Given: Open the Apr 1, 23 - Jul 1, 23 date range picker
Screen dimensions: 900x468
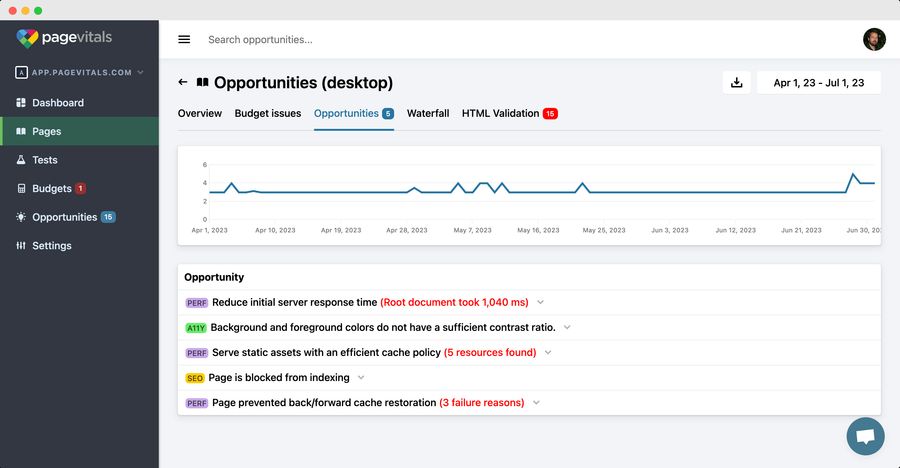Looking at the screenshot, I should (x=818, y=83).
